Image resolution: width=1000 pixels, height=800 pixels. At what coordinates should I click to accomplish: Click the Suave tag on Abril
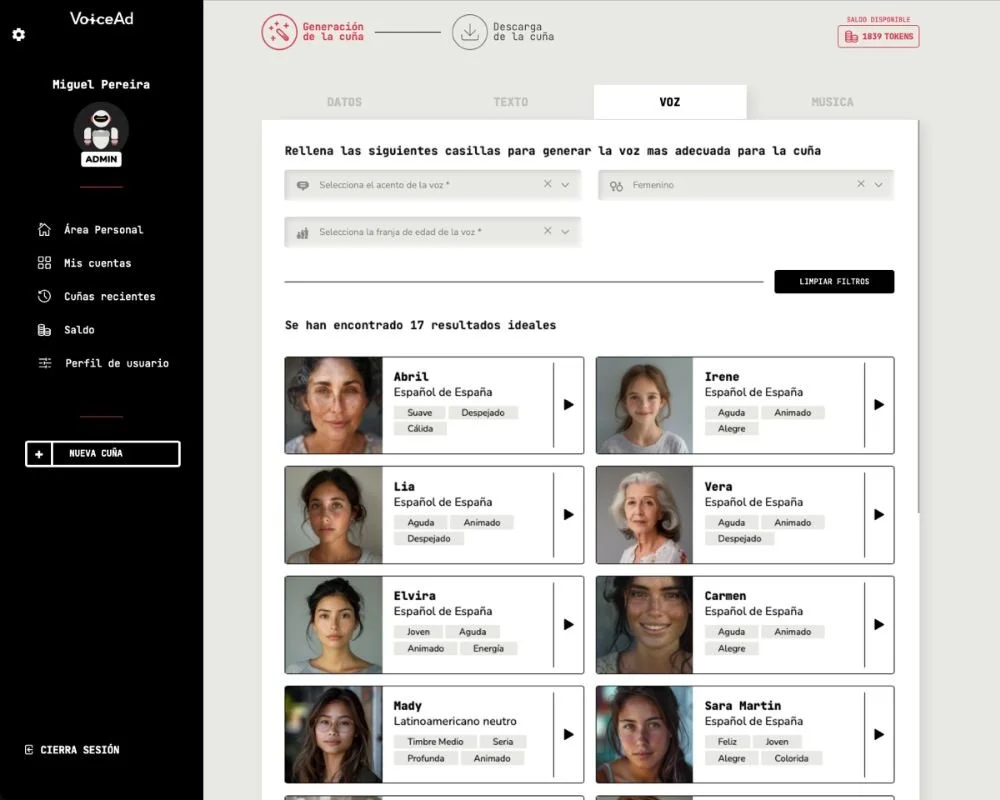point(420,413)
